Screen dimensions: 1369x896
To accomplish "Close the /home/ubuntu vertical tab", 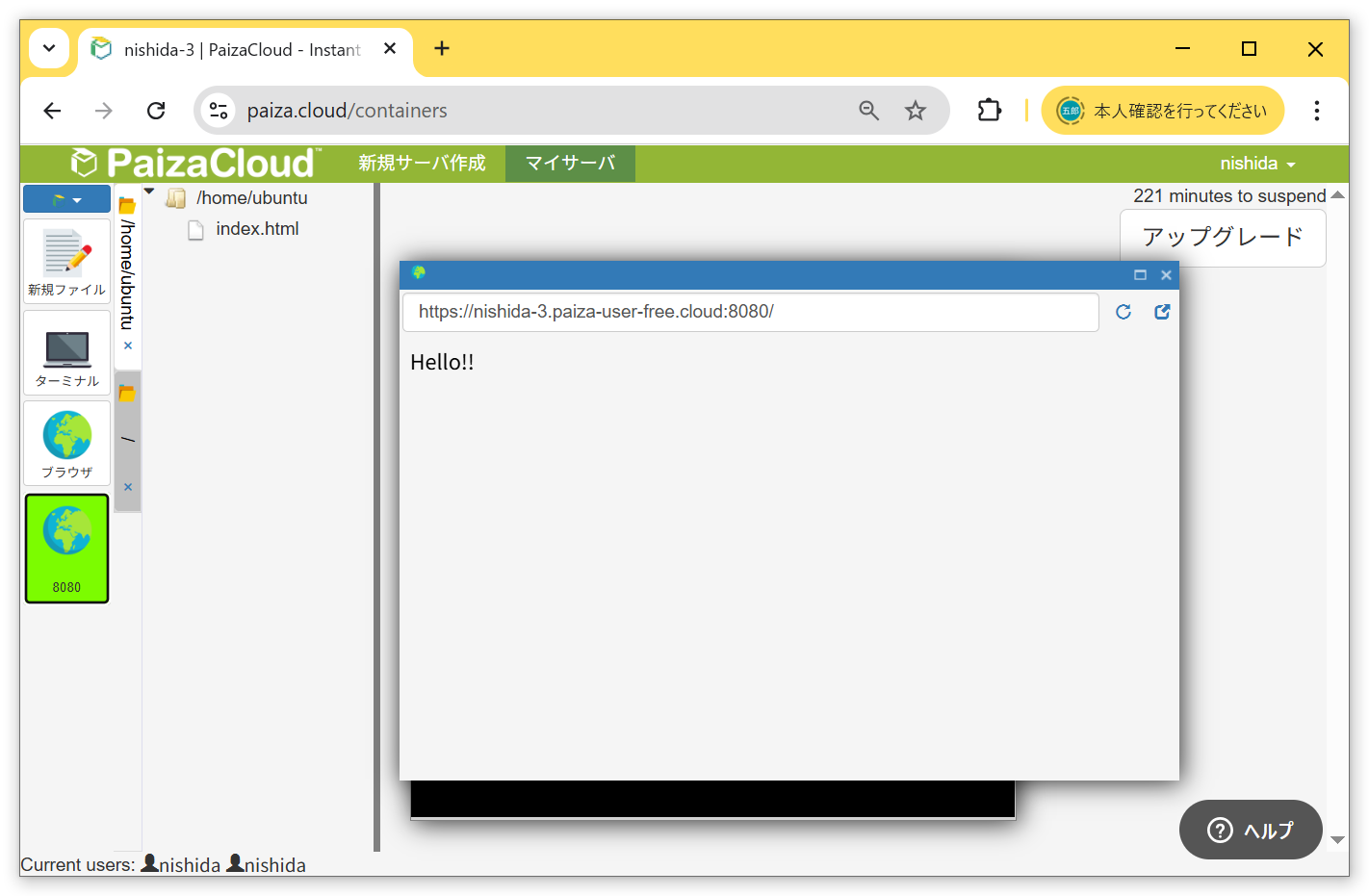I will pos(128,346).
